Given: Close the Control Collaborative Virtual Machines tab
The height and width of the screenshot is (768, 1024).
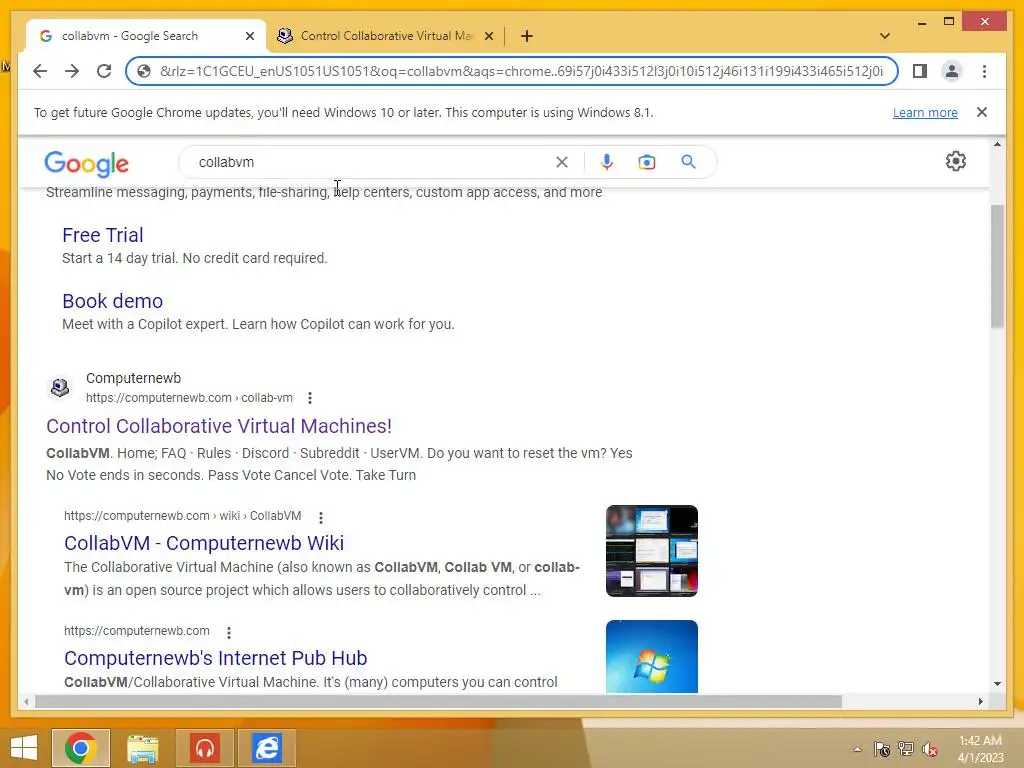Looking at the screenshot, I should 488,36.
